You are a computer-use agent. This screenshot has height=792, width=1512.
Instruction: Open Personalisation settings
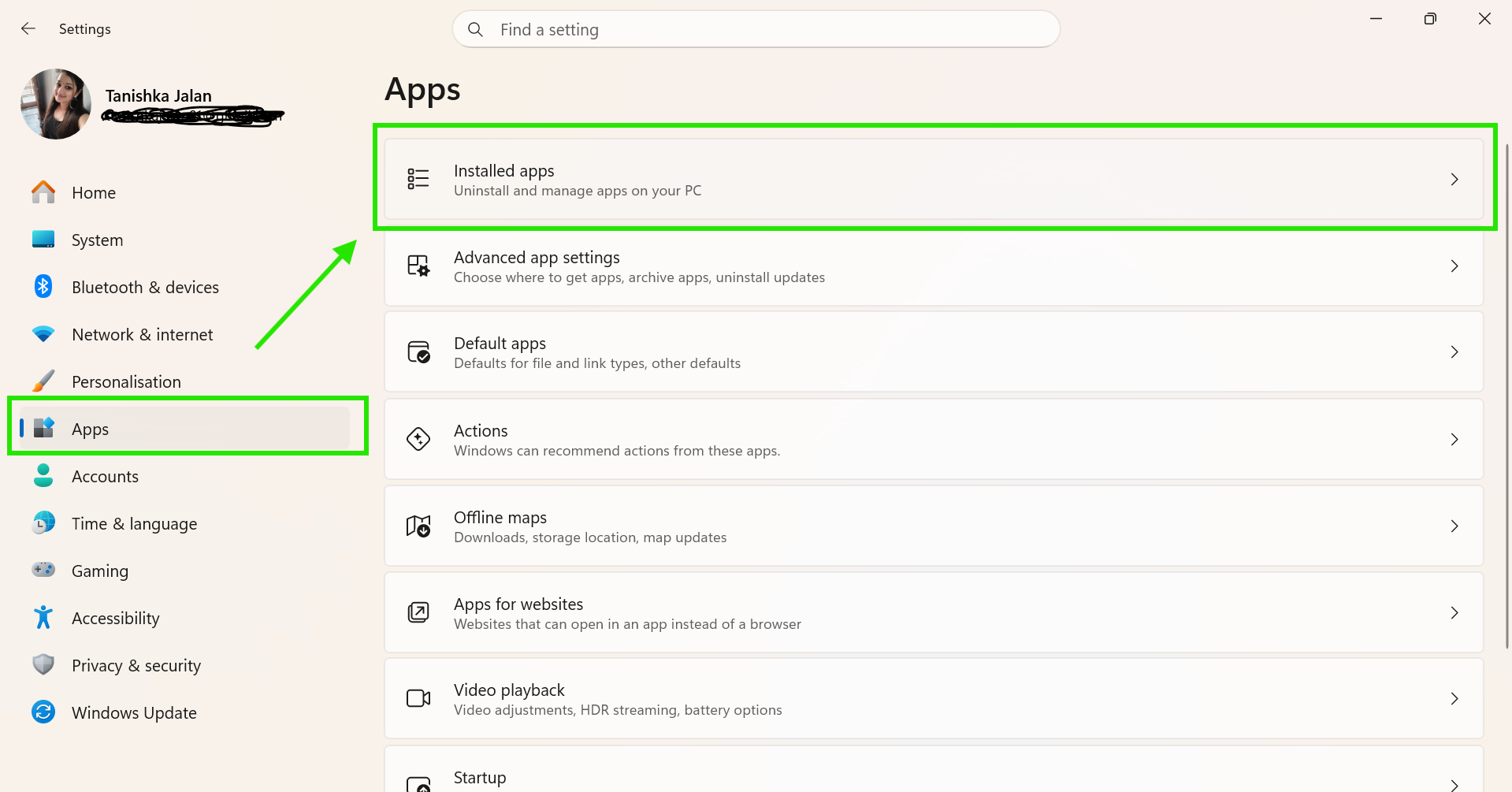183,381
